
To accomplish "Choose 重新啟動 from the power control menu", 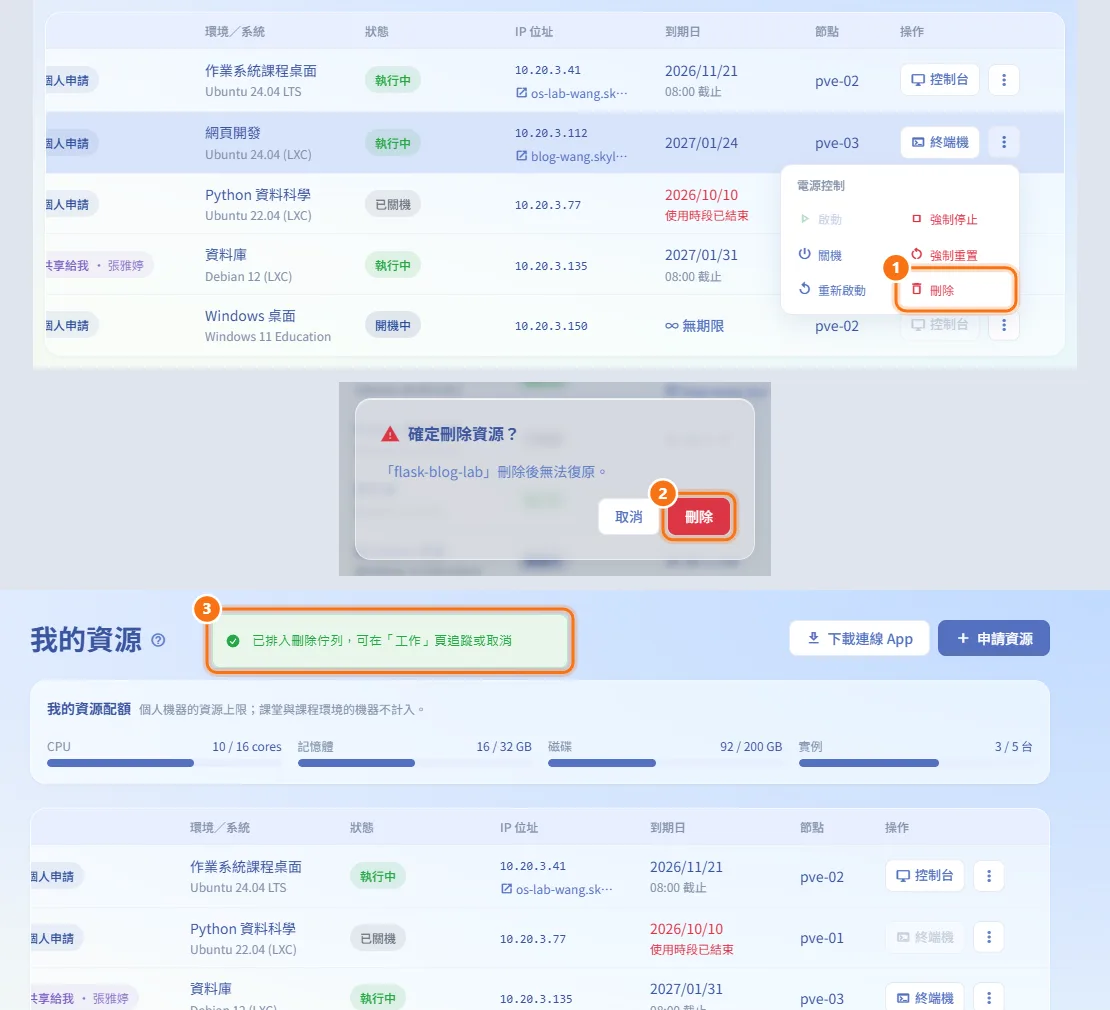I will pyautogui.click(x=832, y=290).
